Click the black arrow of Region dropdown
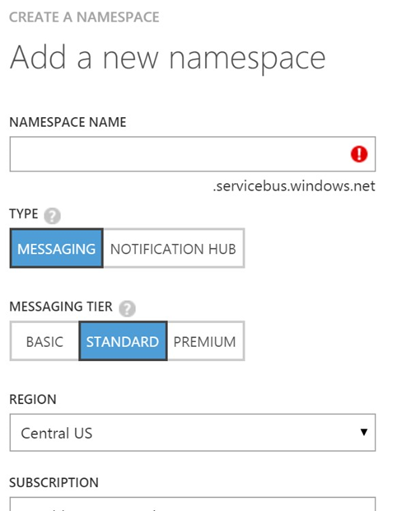The width and height of the screenshot is (411, 511). tap(364, 432)
